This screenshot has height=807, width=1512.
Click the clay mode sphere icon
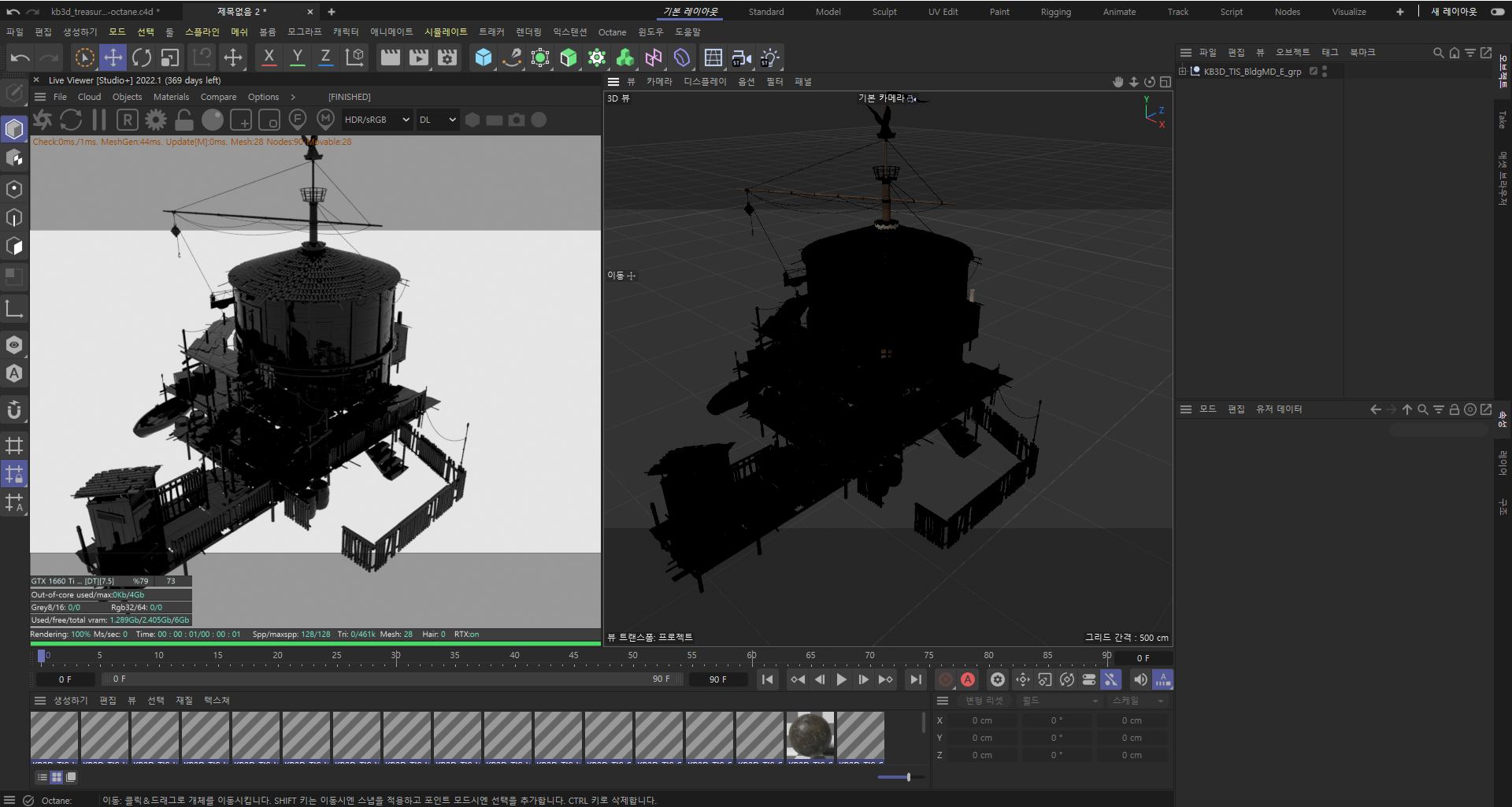pos(213,120)
